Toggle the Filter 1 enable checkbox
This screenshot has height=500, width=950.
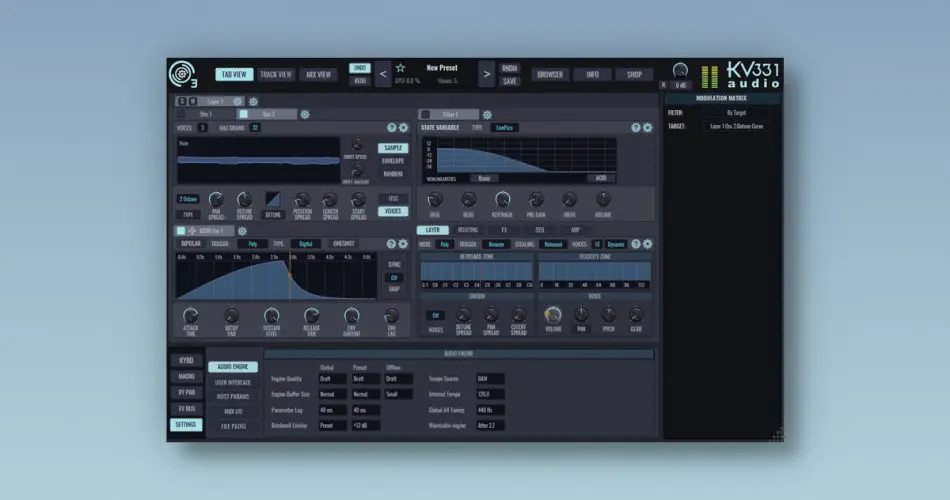(x=425, y=115)
